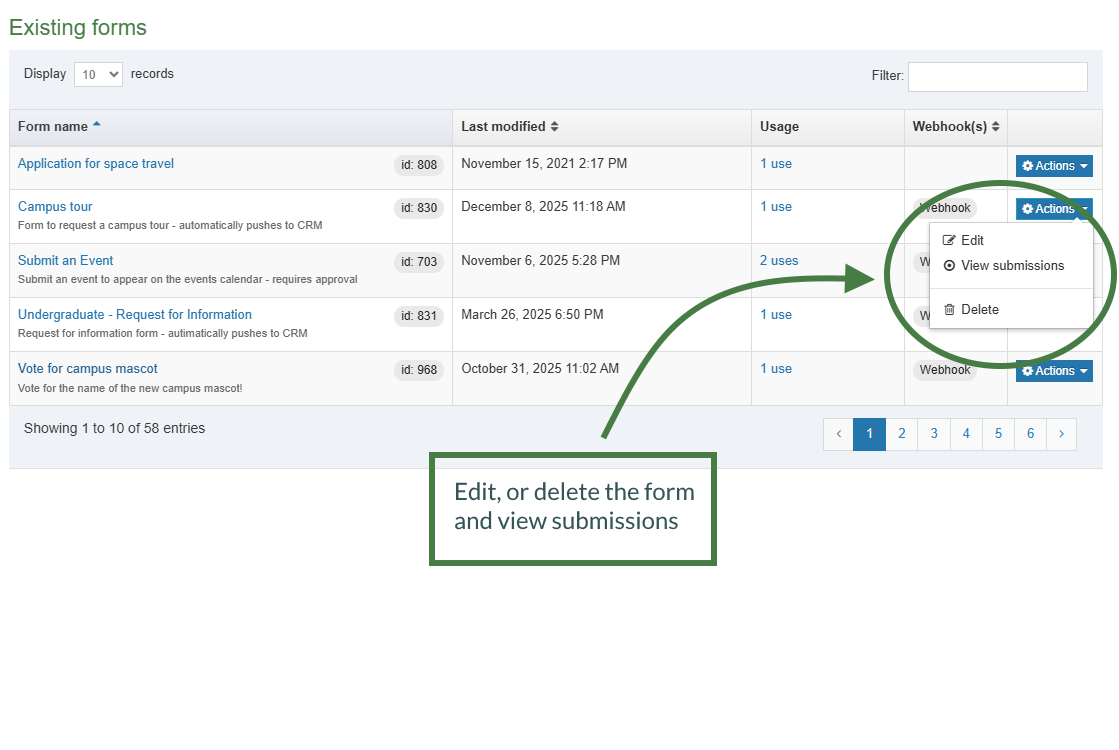This screenshot has height=750, width=1119.
Task: Open the Campus tour form link
Action: [55, 207]
